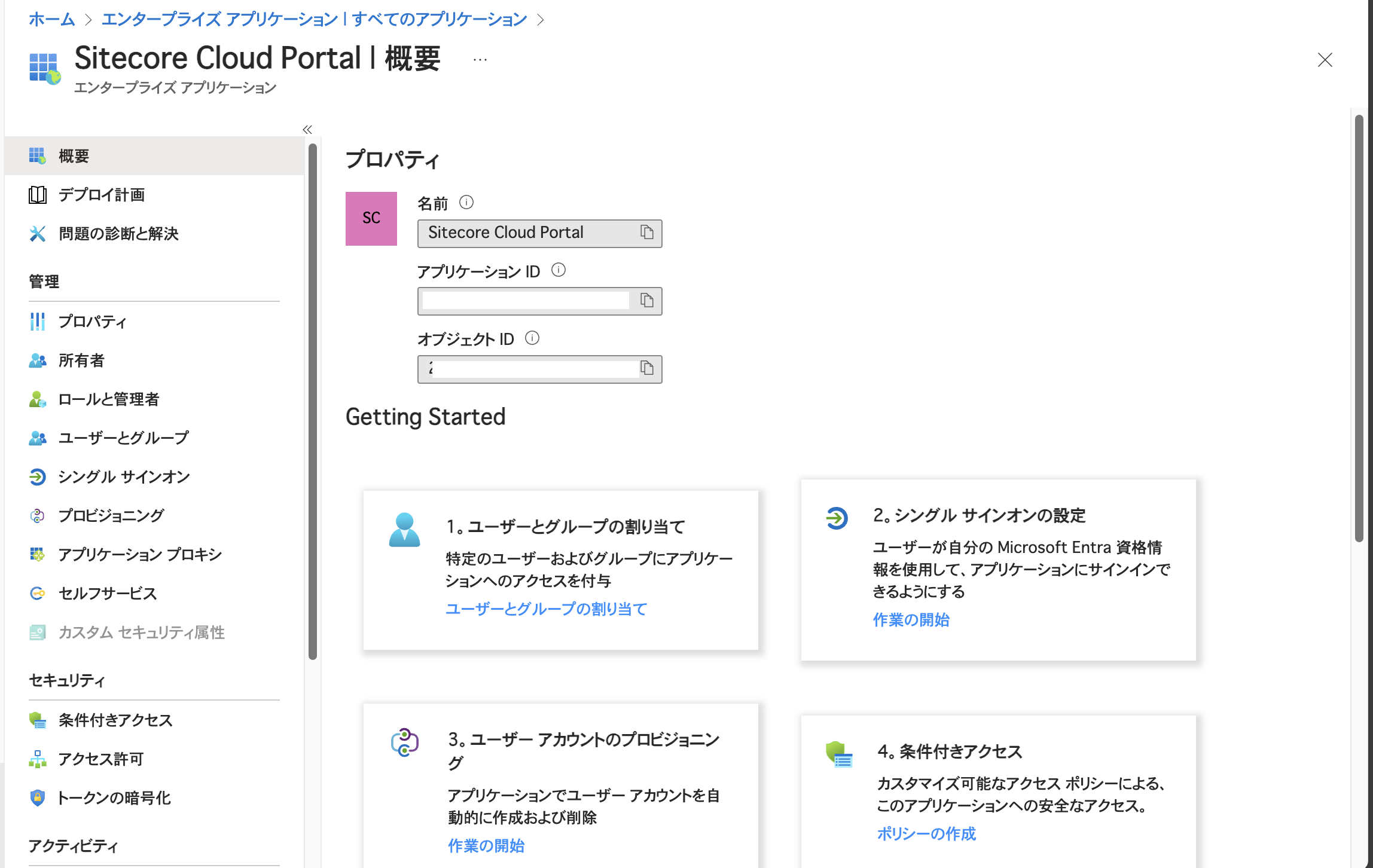Click the オブジェクト ID text field
Screen dimensions: 1373x868
[539, 369]
